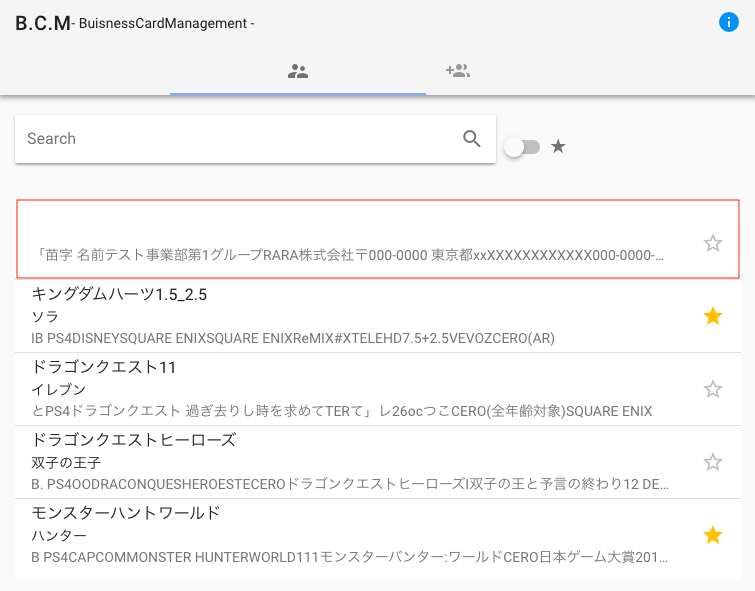This screenshot has height=591, width=755.
Task: Open the モンスターハントワールド entry title
Action: pos(126,513)
